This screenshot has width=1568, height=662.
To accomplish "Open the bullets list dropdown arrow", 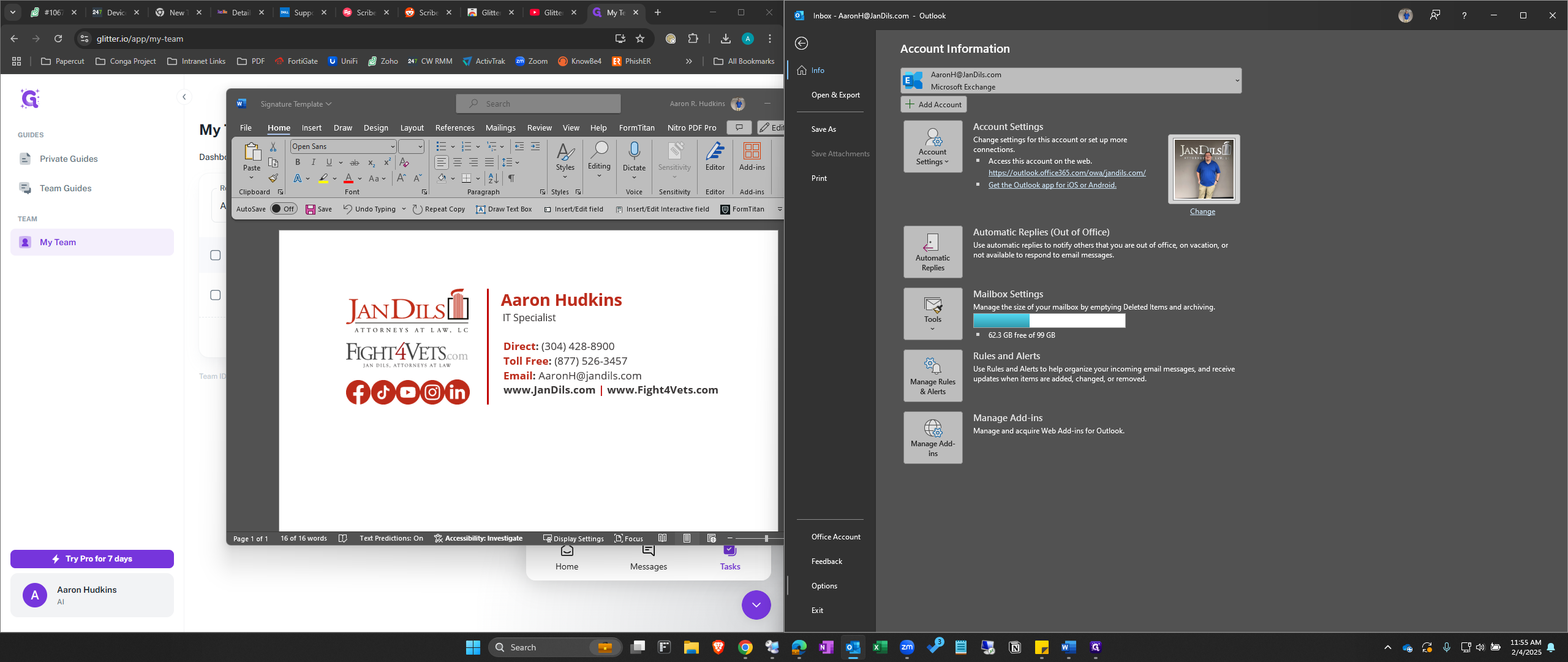I will (453, 146).
